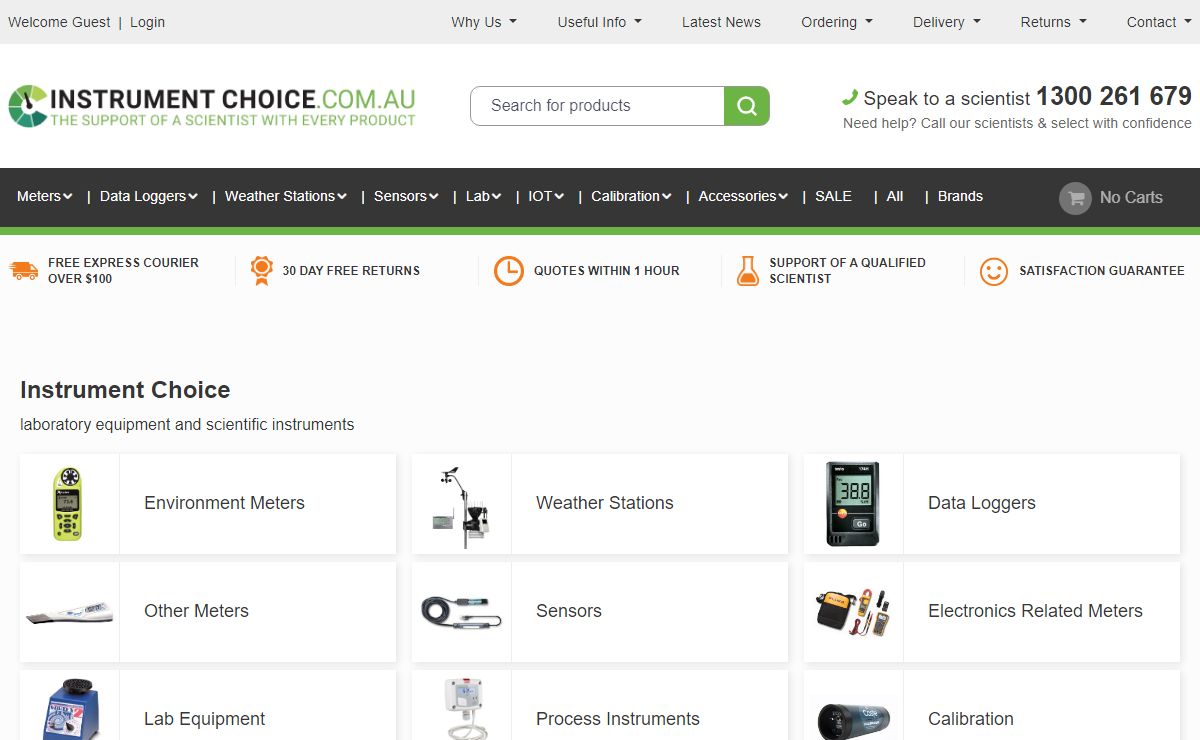Open Data Loggers product image

pos(853,504)
